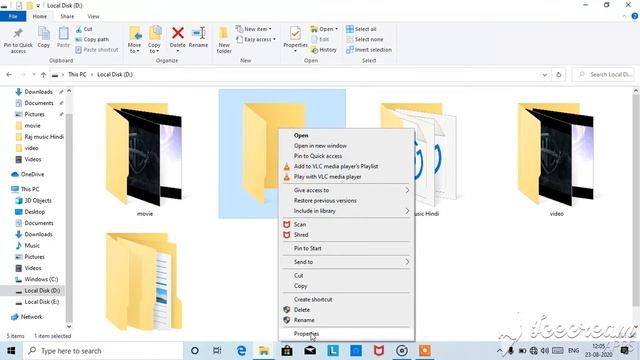The image size is (640, 360).
Task: Expand the address bar history dropdown
Action: click(544, 75)
